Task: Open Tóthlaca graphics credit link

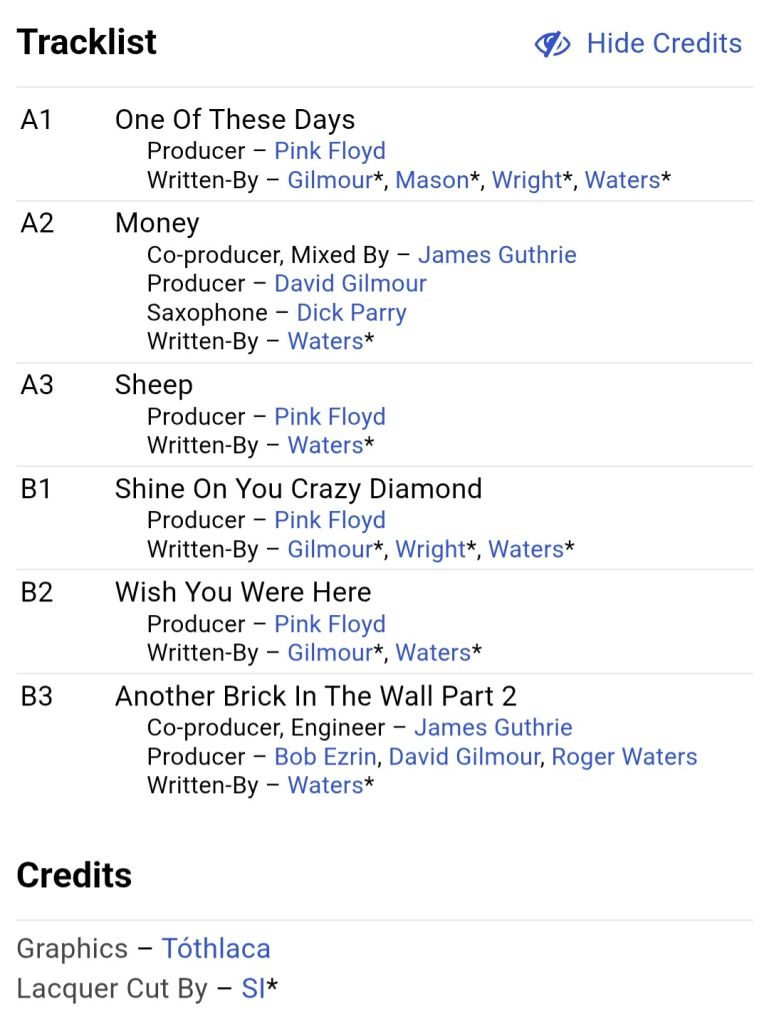Action: pos(215,948)
